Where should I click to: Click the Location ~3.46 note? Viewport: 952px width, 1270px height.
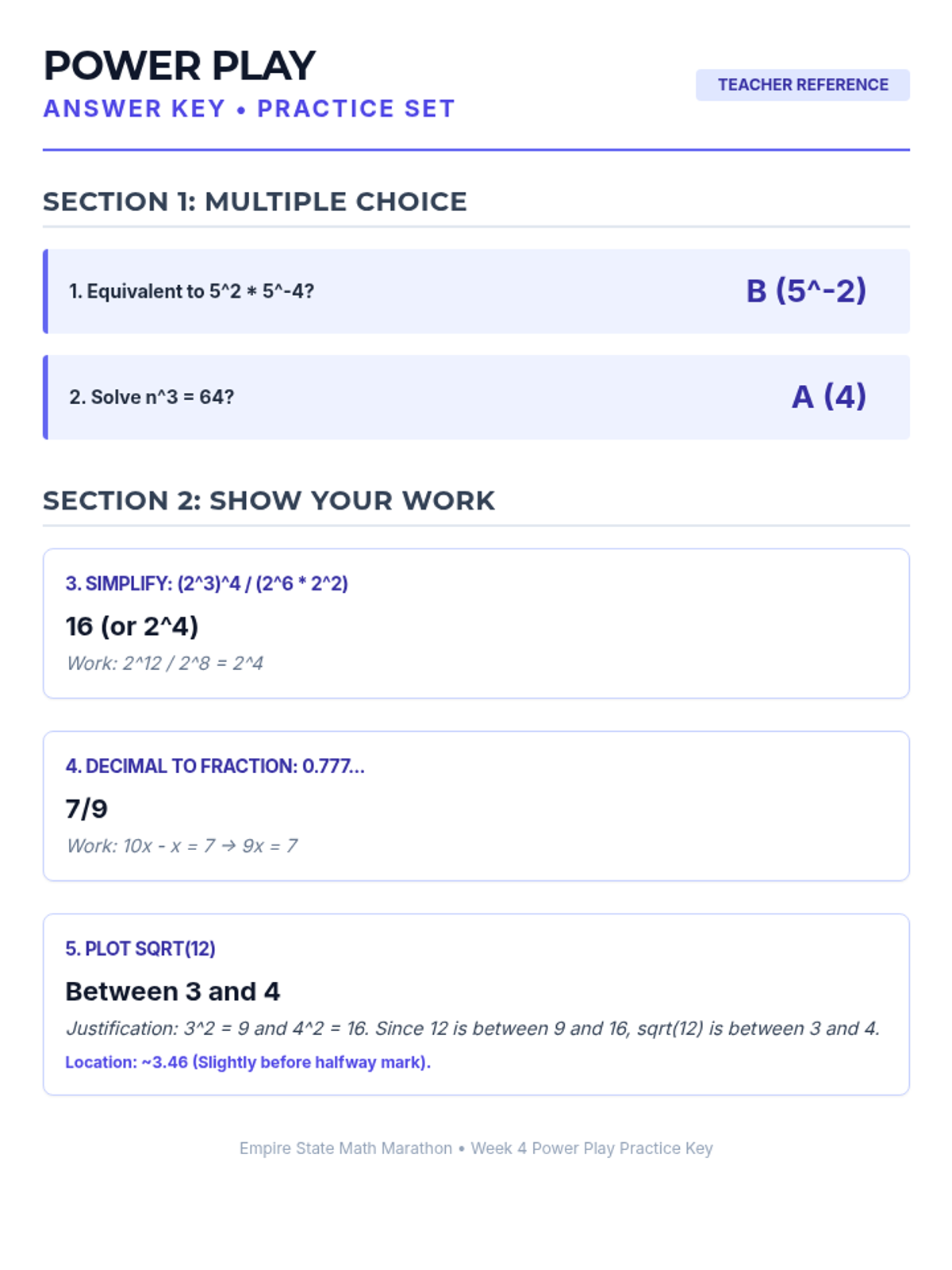(x=248, y=1062)
